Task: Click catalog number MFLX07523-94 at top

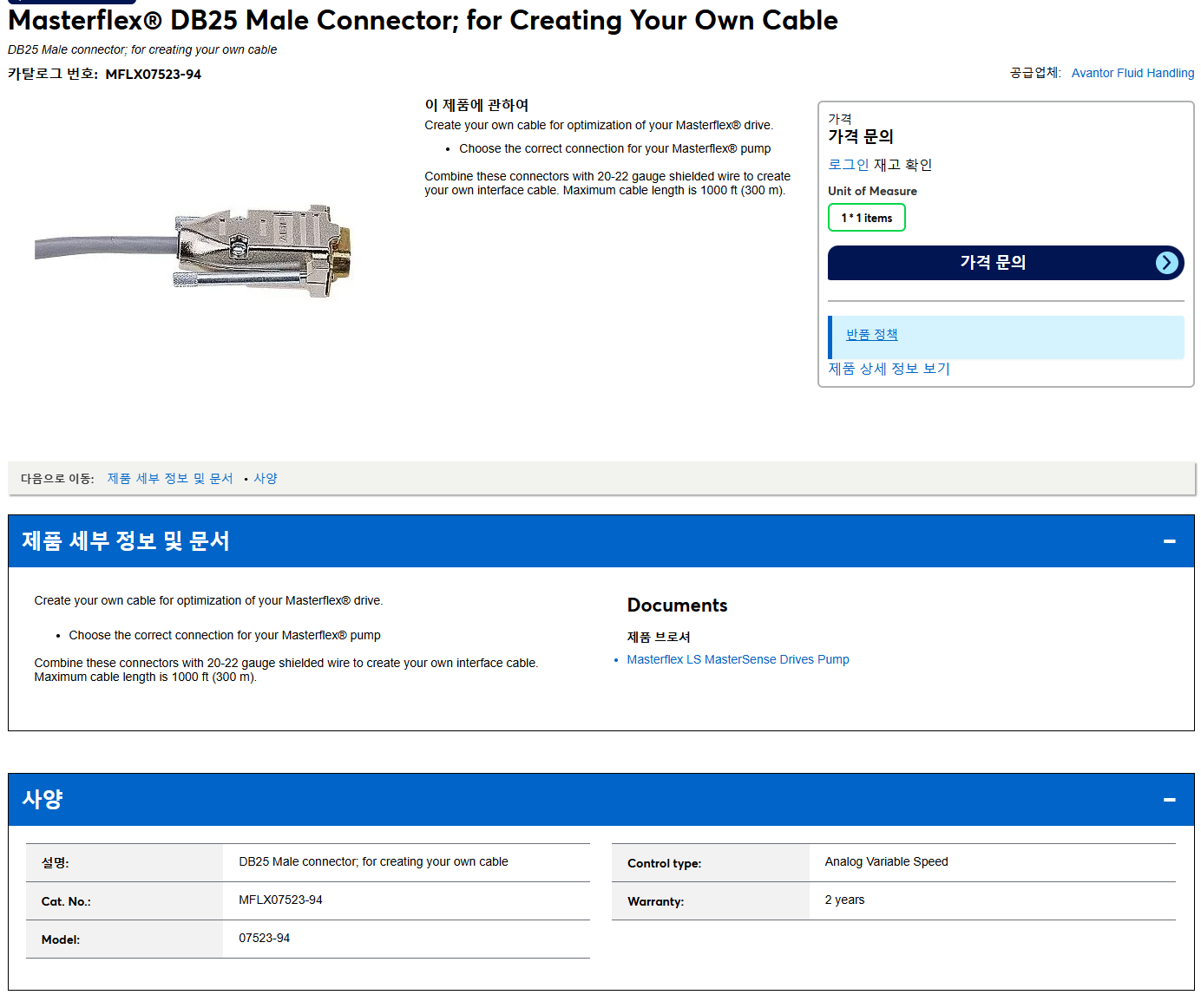Action: coord(154,75)
